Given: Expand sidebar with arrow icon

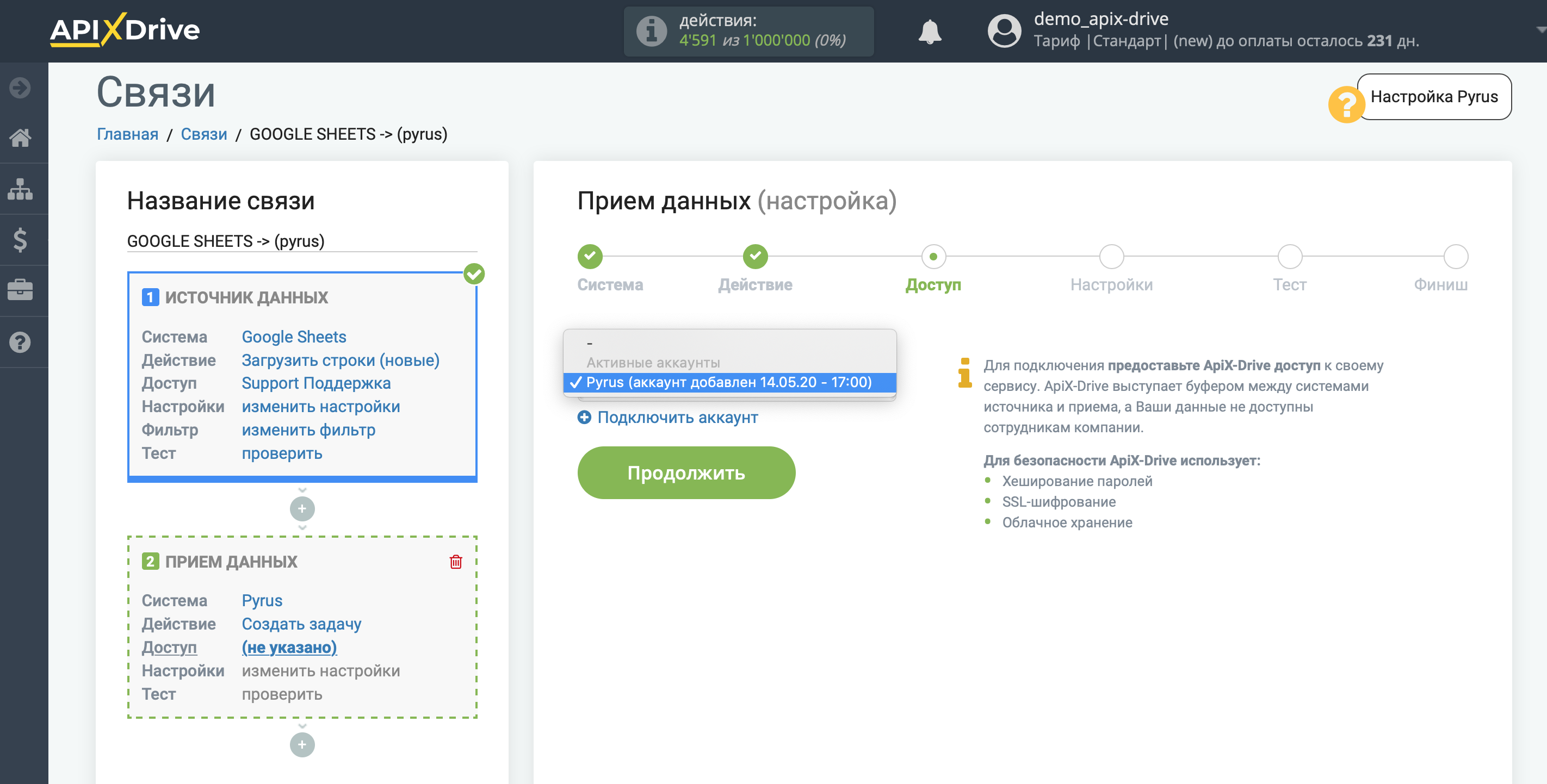Looking at the screenshot, I should point(20,88).
